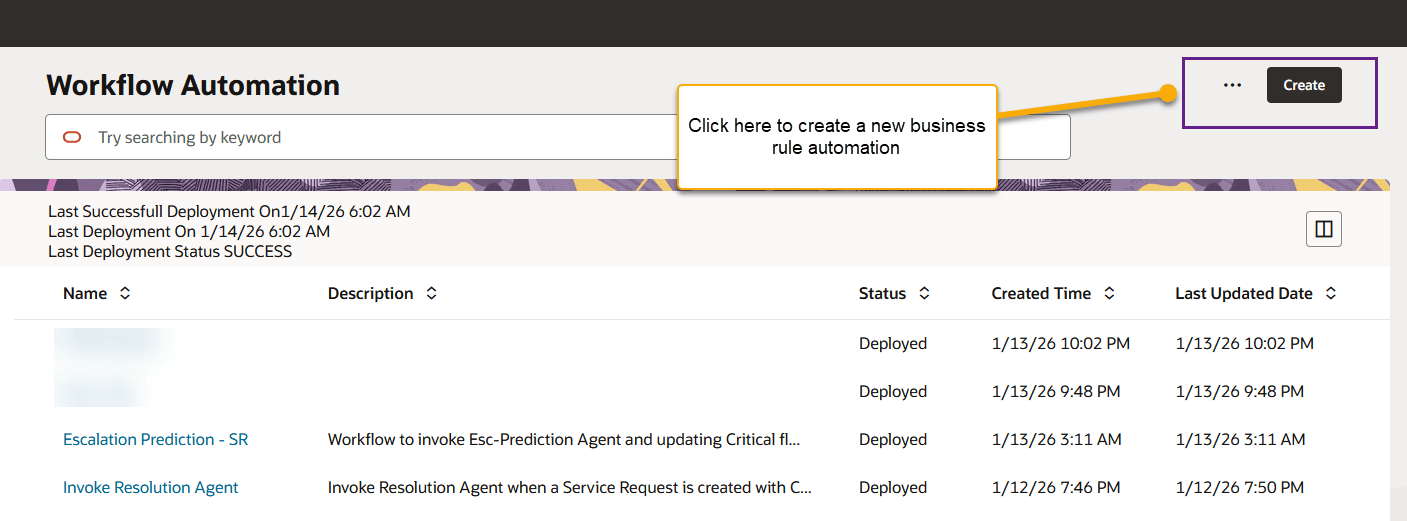Click the Created Time column header
The height and width of the screenshot is (521, 1407).
click(1041, 293)
